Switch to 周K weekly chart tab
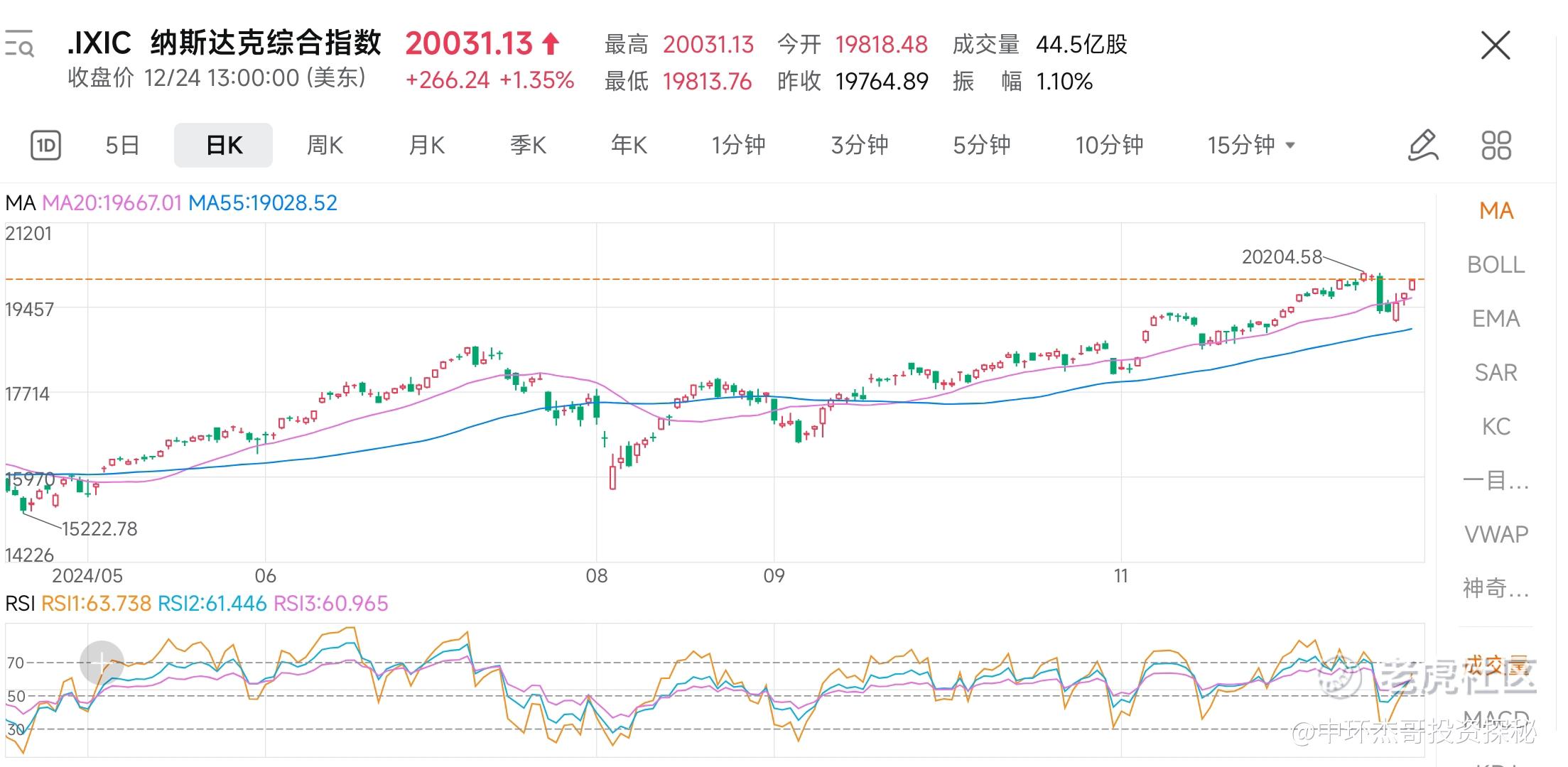The height and width of the screenshot is (767, 1568). [x=325, y=146]
